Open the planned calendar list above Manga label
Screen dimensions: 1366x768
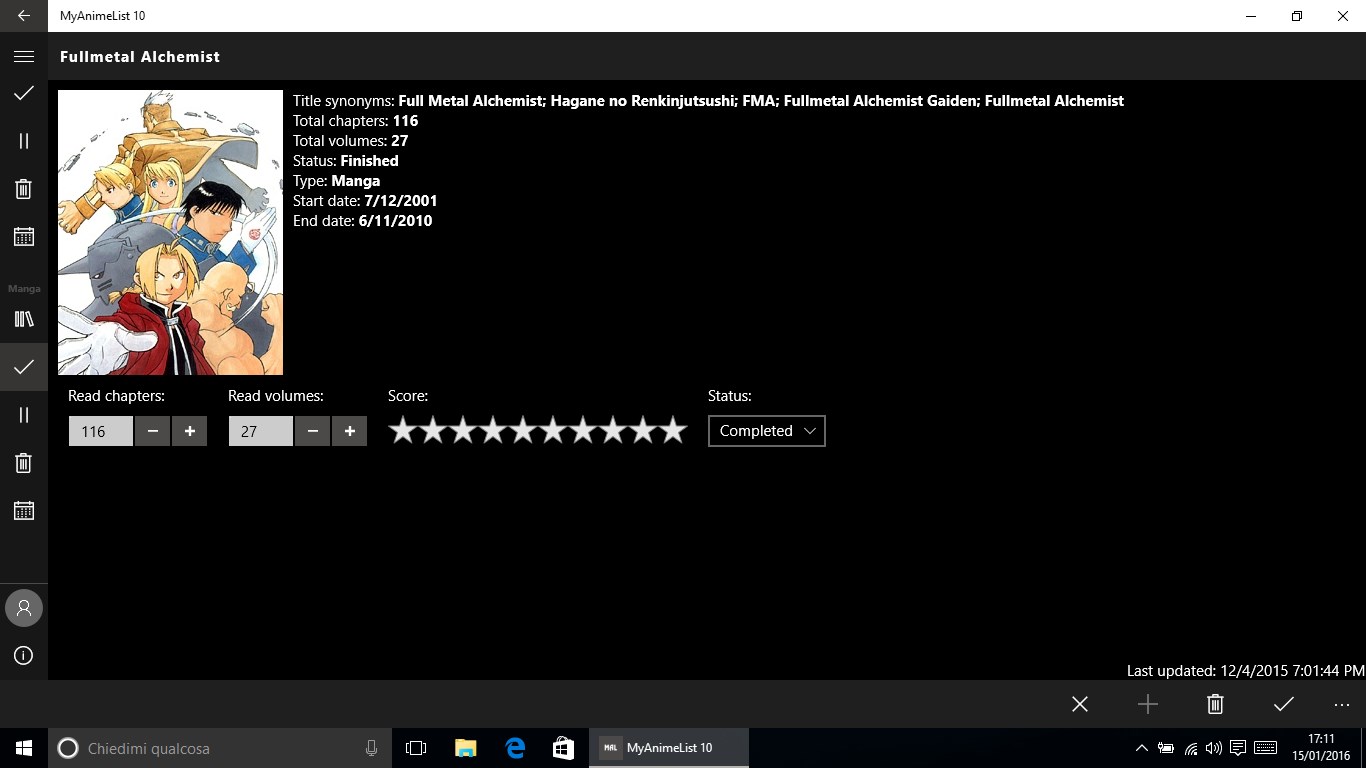point(24,237)
